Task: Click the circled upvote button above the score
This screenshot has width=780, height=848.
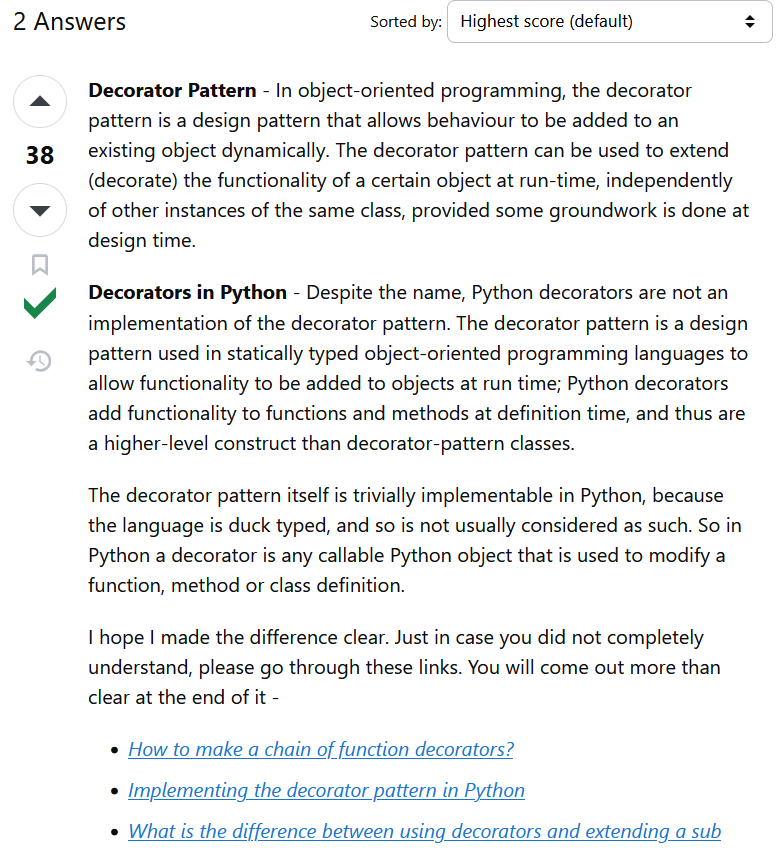Action: pos(39,101)
